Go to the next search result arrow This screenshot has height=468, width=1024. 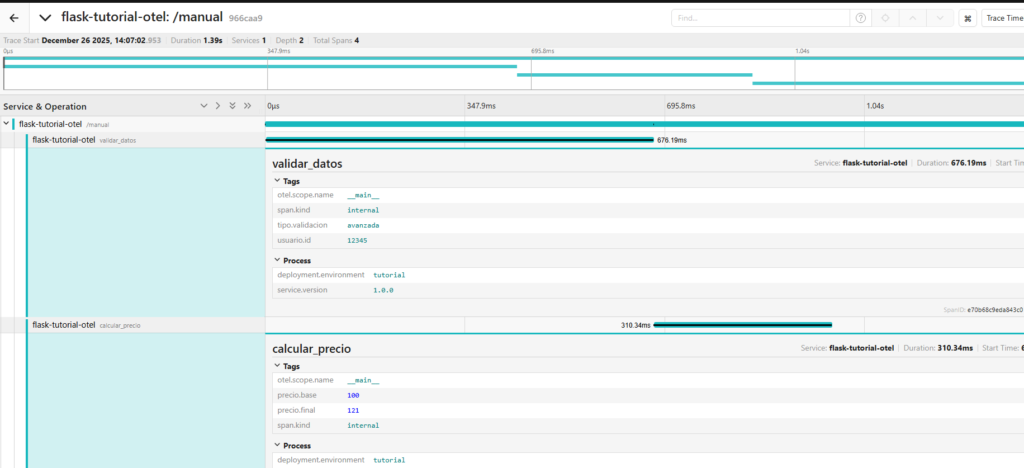pyautogui.click(x=939, y=18)
